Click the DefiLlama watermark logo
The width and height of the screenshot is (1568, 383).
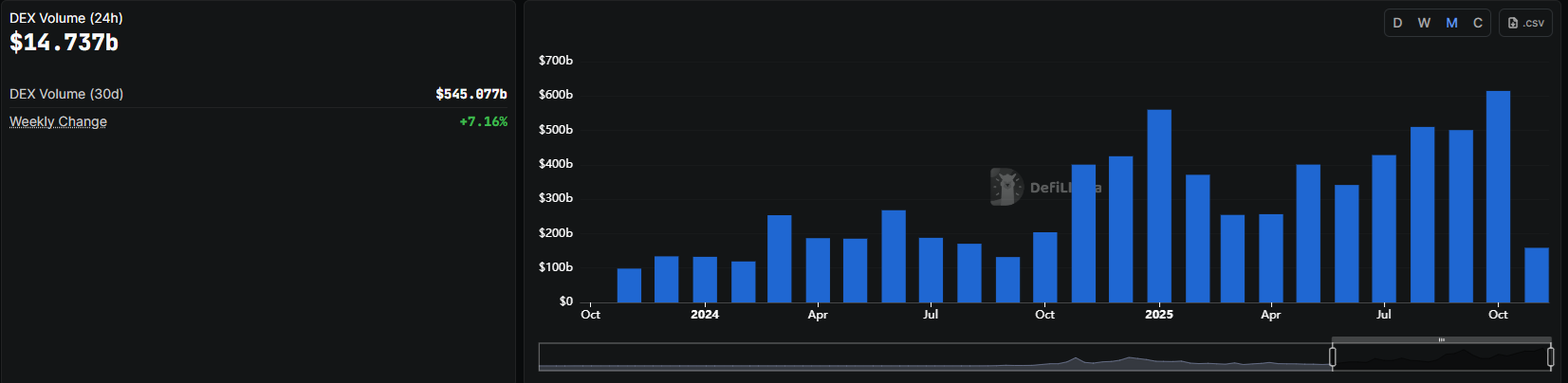(x=1006, y=188)
